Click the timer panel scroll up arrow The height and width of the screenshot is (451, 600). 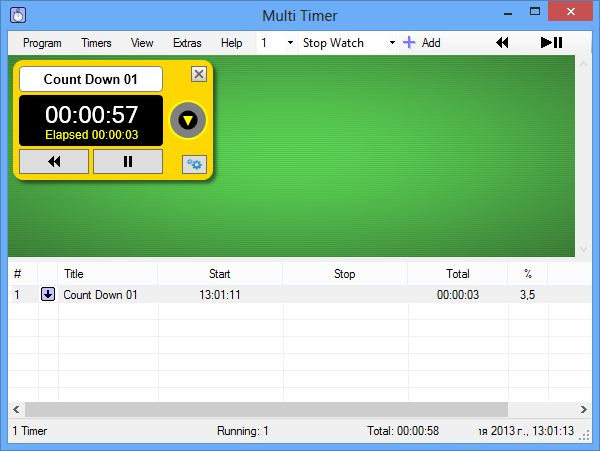[583, 64]
